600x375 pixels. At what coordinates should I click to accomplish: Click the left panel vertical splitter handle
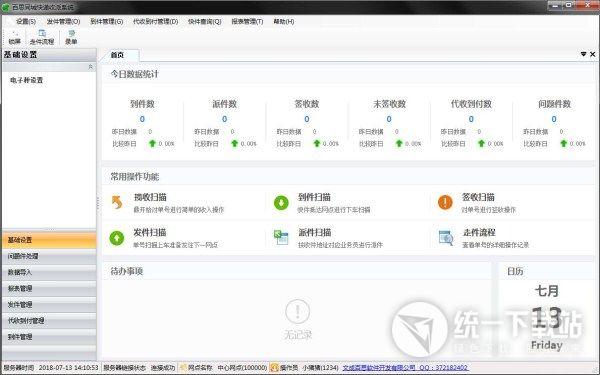coord(98,203)
